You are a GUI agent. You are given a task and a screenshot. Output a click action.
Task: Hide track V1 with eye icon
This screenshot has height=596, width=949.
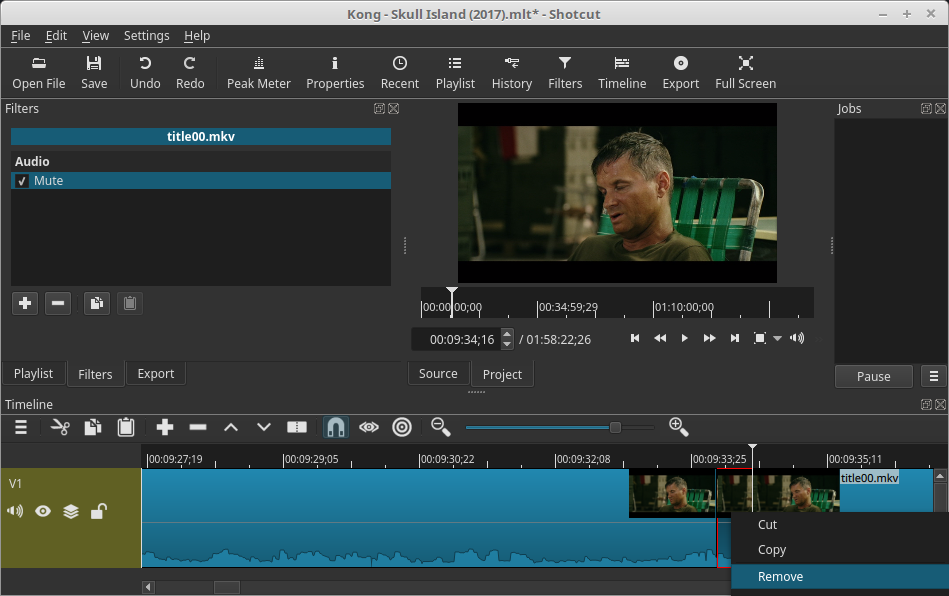point(43,511)
